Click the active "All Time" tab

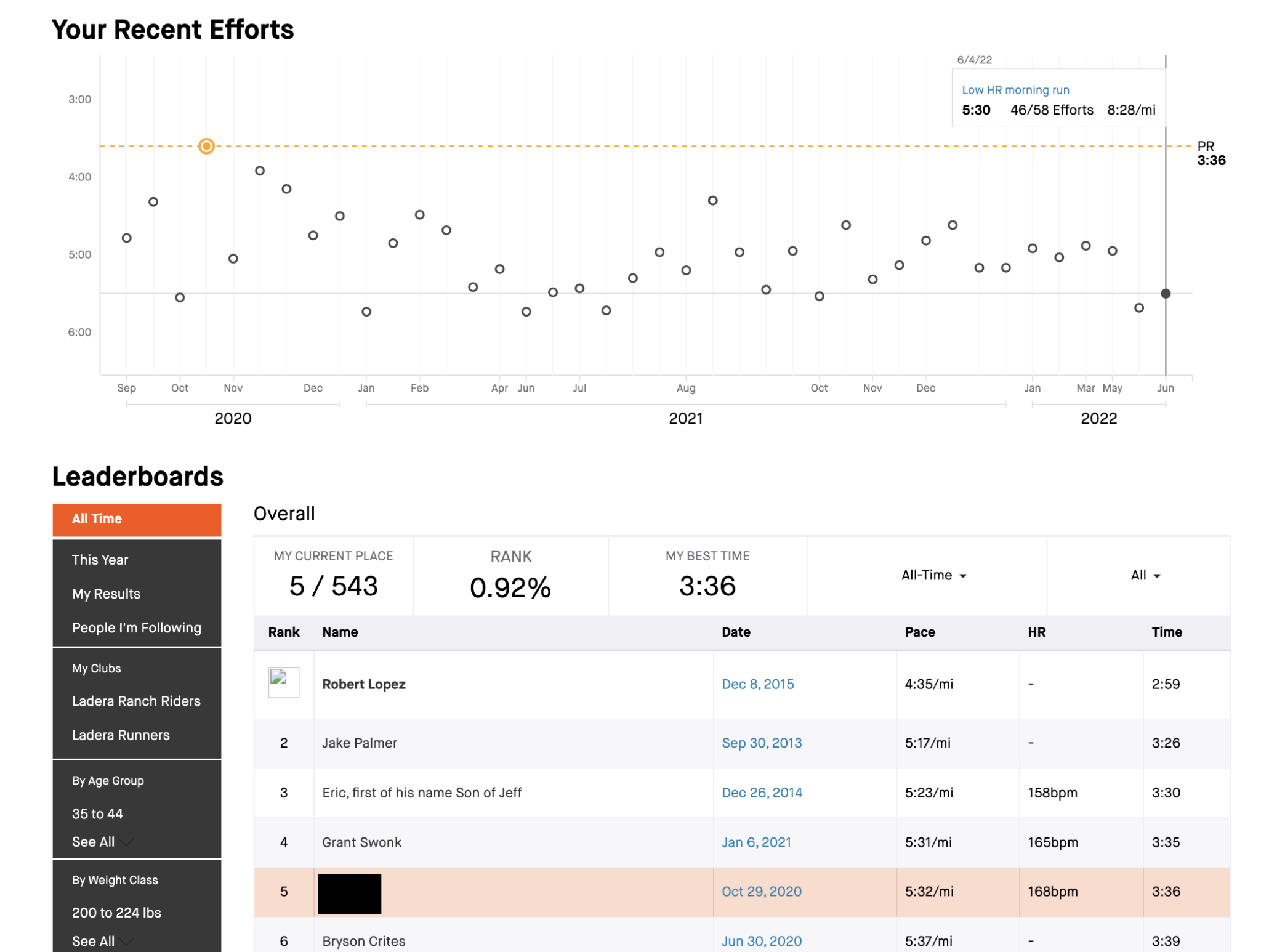[x=97, y=518]
